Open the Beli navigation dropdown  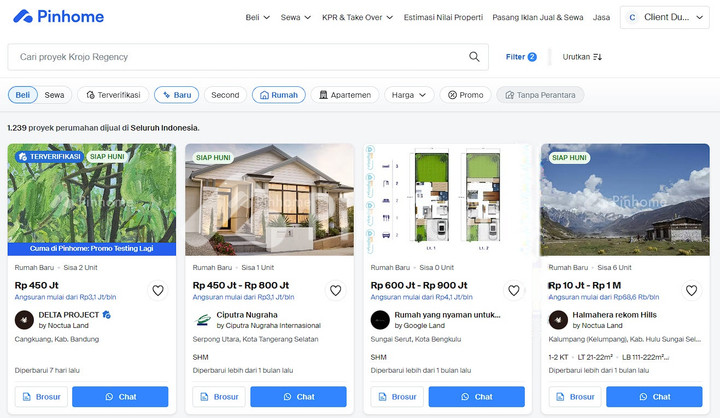[x=258, y=17]
